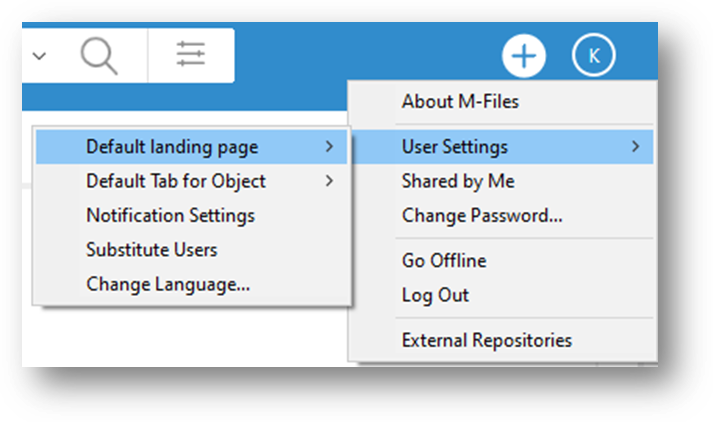
Task: Open External Repositories entry
Action: (502, 340)
